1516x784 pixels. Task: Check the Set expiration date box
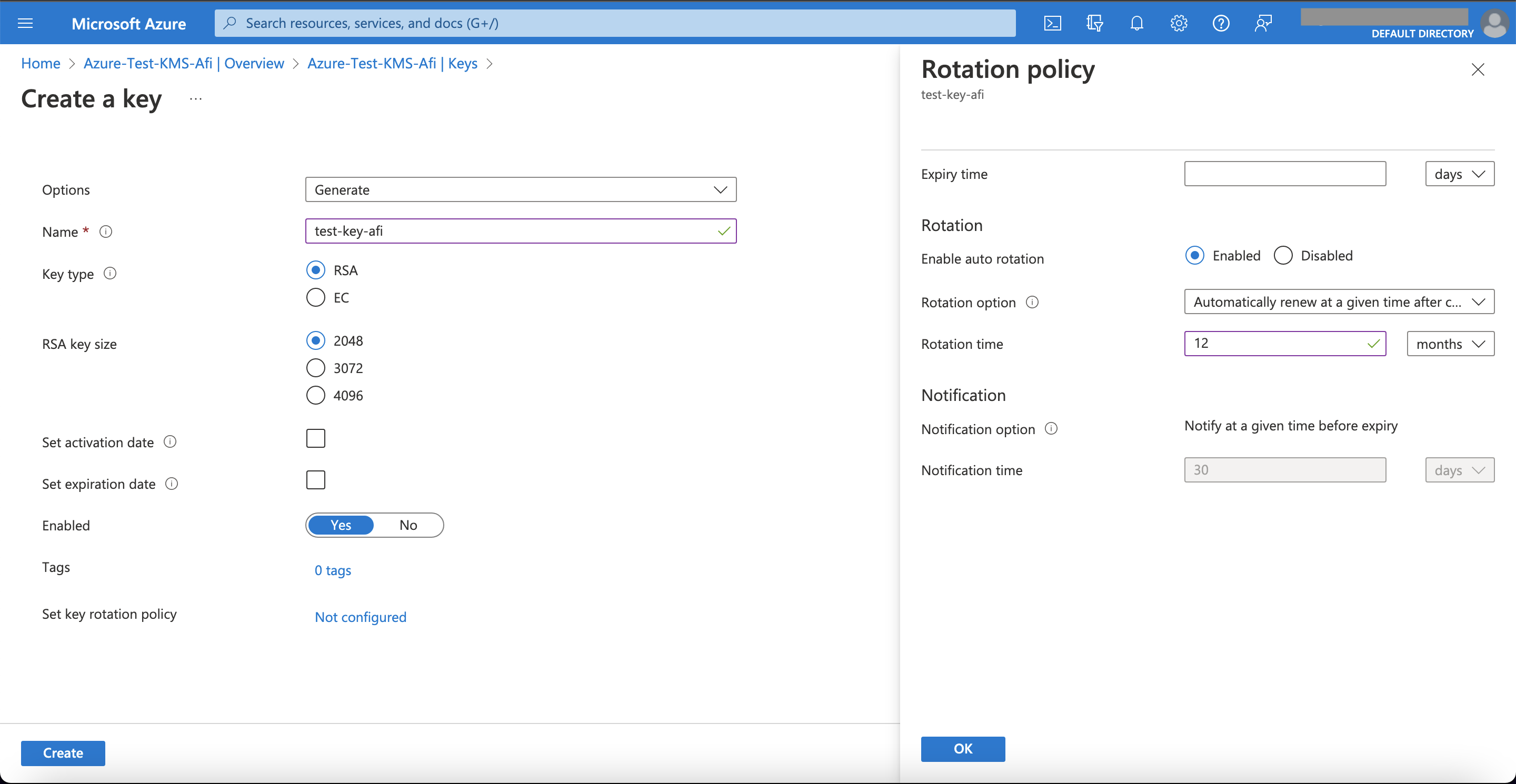[x=316, y=480]
